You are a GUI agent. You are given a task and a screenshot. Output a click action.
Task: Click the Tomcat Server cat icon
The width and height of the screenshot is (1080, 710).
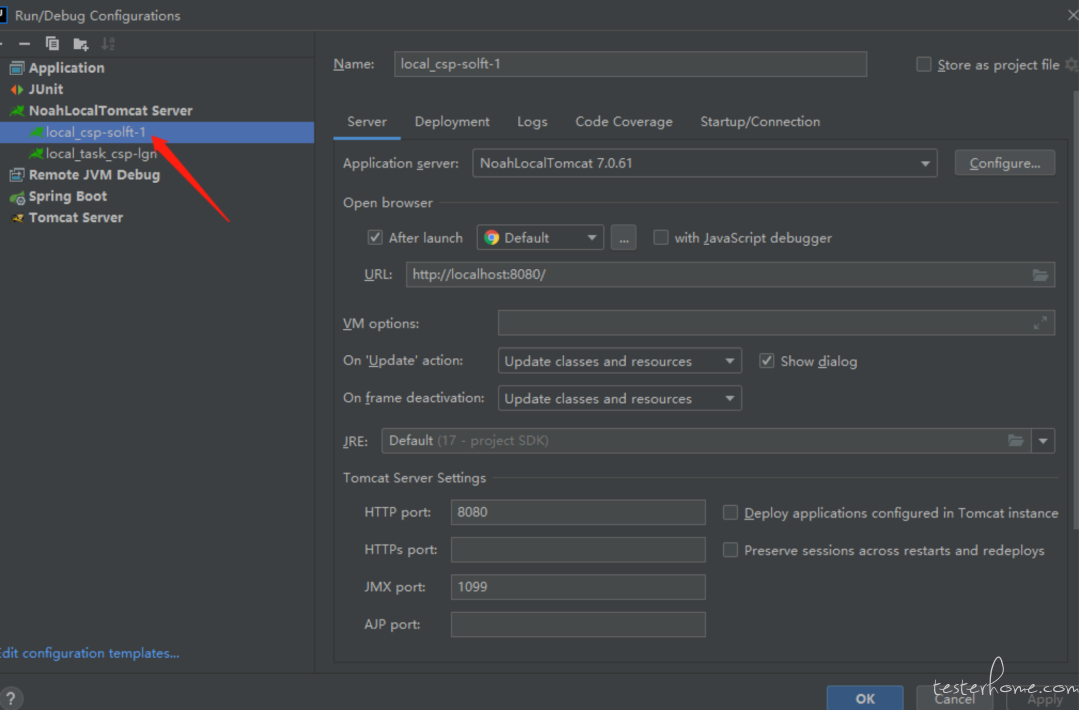point(18,218)
